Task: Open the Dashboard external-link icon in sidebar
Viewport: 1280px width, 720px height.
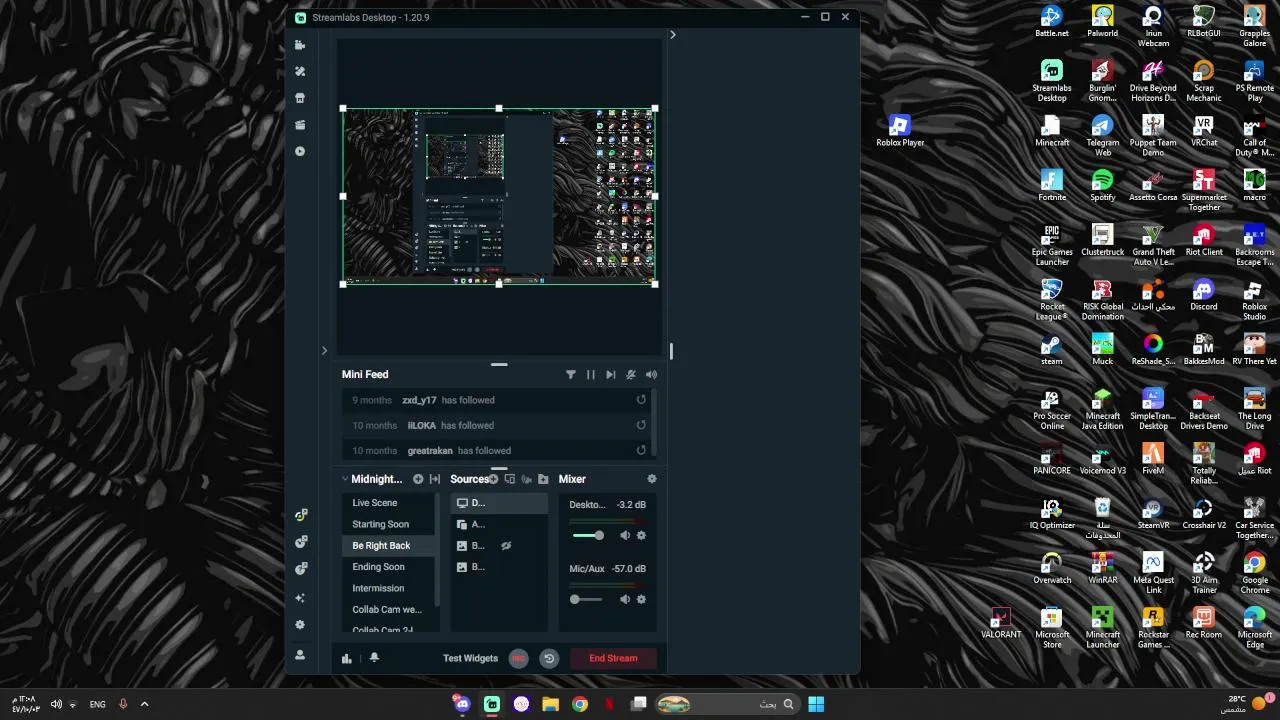Action: click(300, 542)
